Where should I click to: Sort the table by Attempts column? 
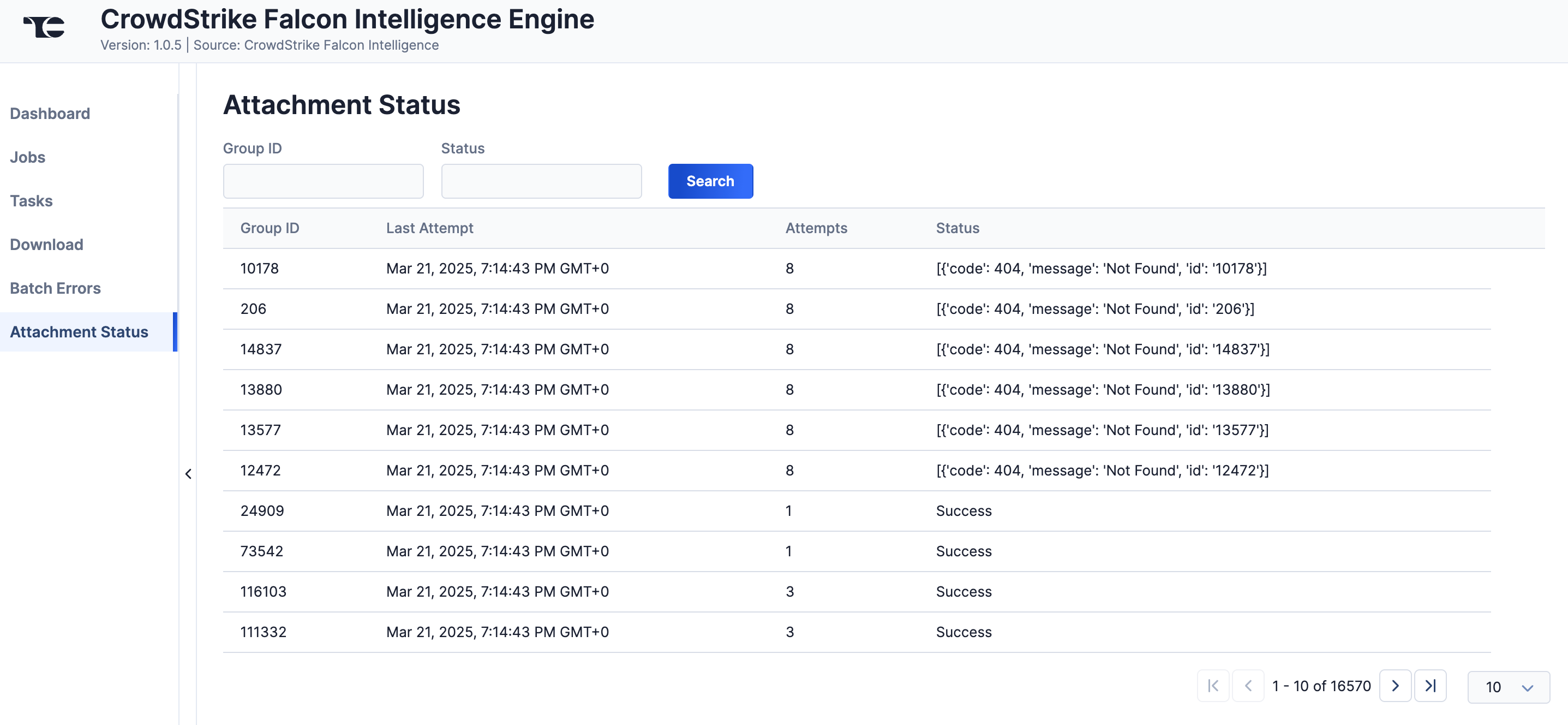tap(816, 228)
